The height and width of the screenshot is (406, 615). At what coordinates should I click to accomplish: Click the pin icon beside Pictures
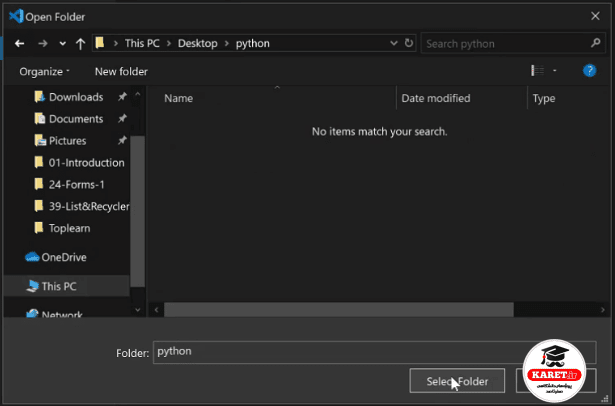122,140
